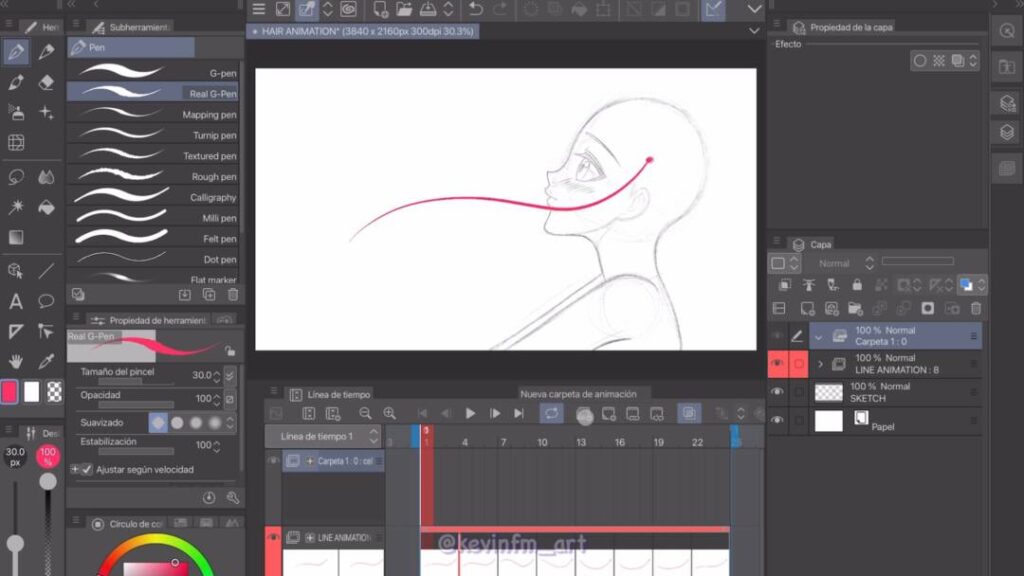Select the red main color swatch
The width and height of the screenshot is (1024, 576).
[9, 392]
